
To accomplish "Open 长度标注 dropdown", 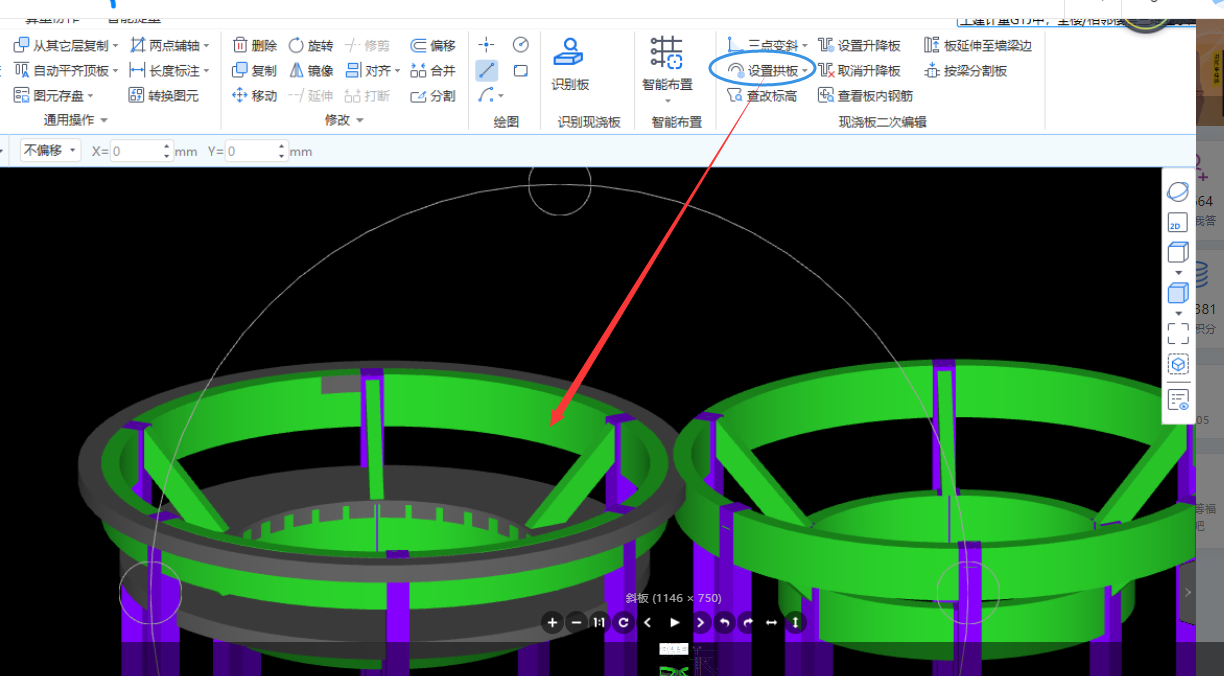I will click(x=206, y=71).
